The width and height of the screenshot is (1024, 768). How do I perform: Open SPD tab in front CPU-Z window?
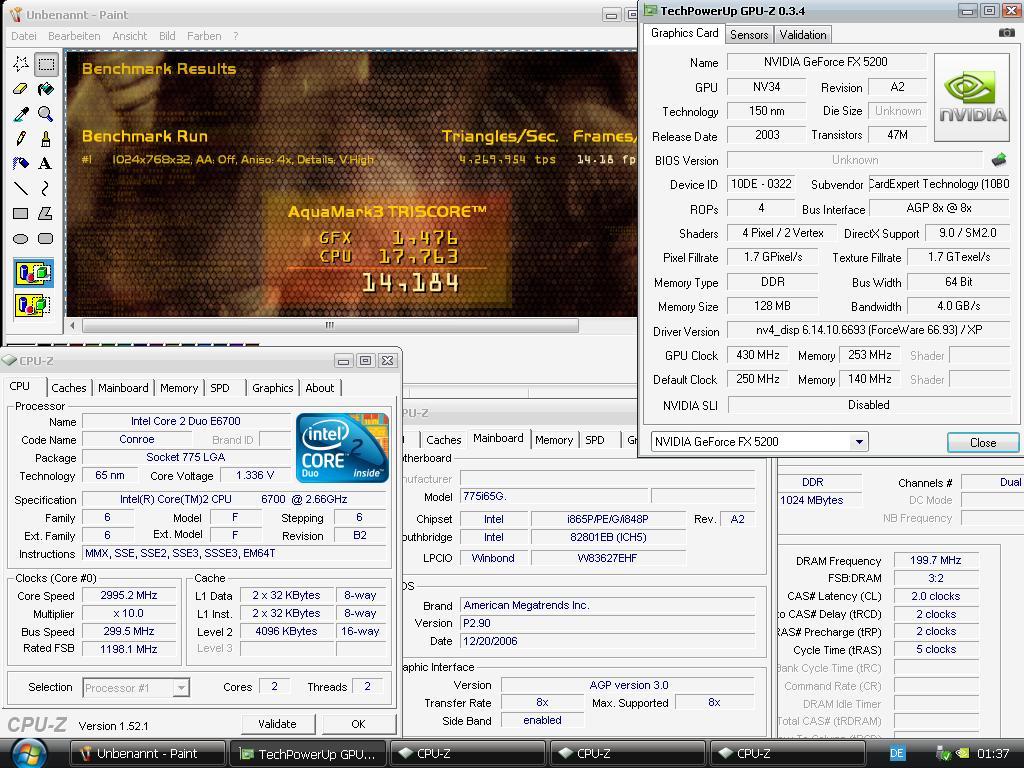click(x=220, y=388)
